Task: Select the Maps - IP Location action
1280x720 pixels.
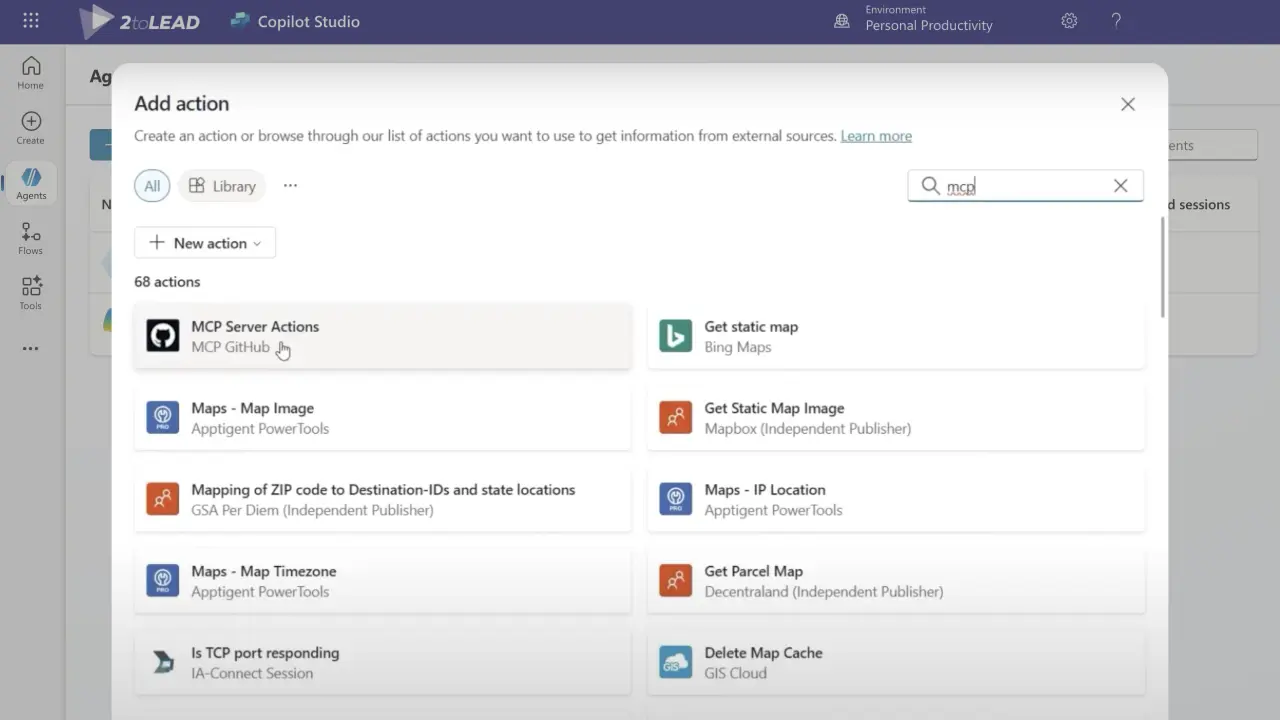Action: (x=896, y=499)
